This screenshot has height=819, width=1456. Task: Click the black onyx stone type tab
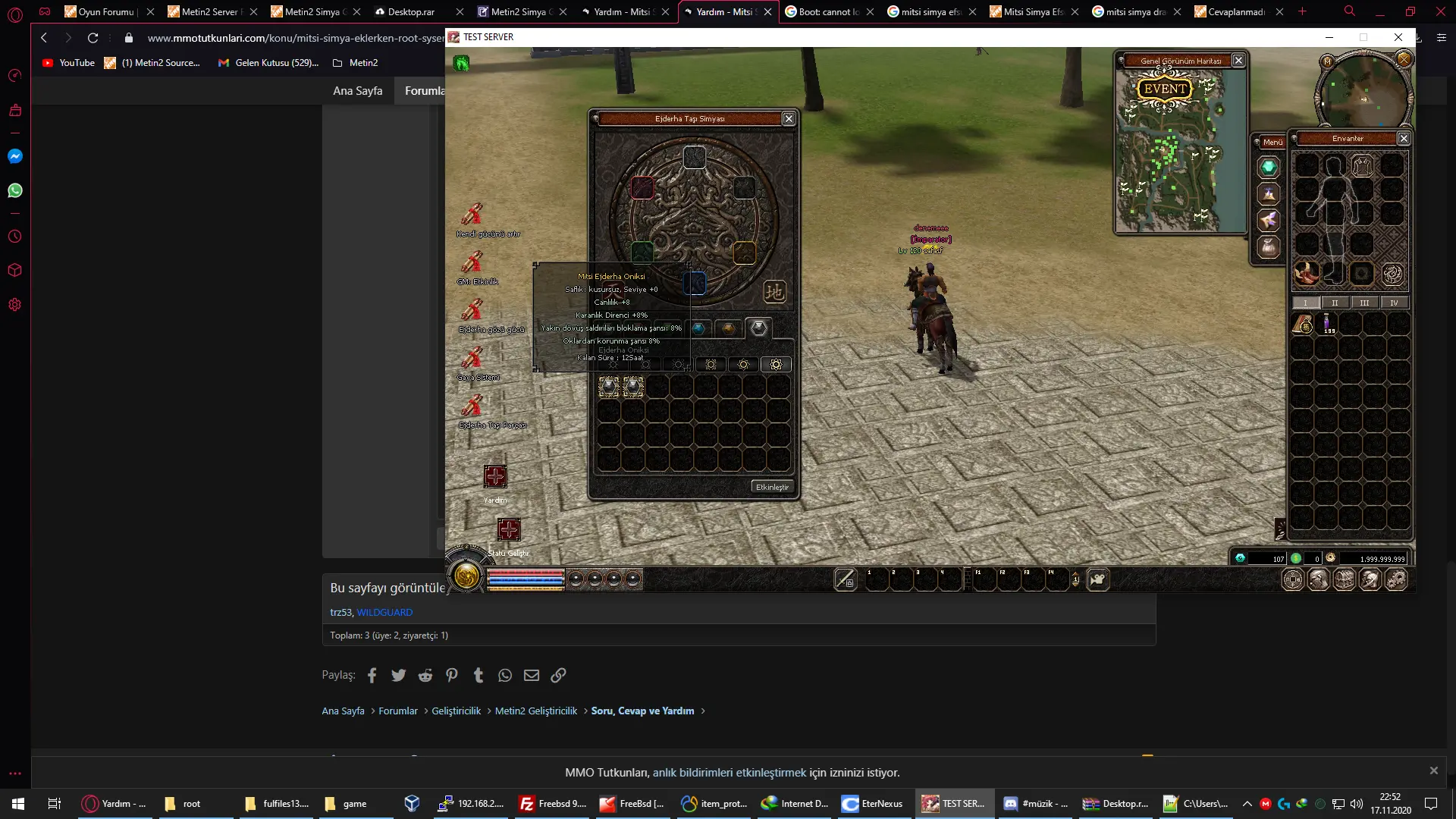(758, 328)
